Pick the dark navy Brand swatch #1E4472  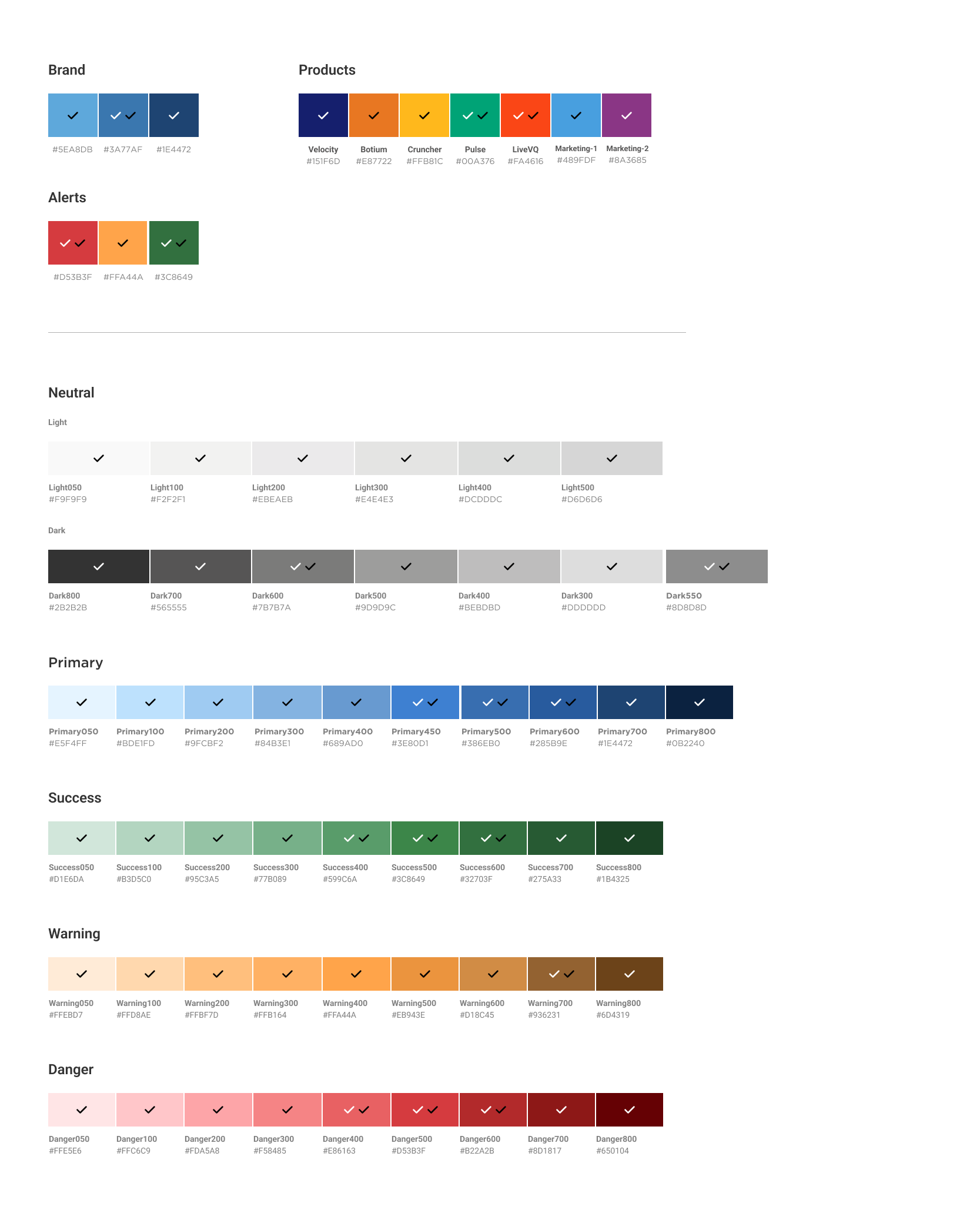click(x=174, y=115)
